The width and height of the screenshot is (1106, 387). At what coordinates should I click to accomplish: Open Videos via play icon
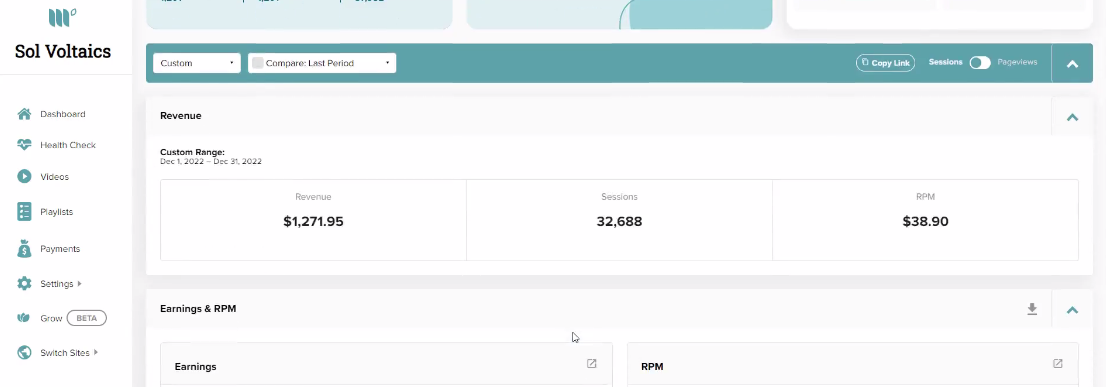pyautogui.click(x=24, y=177)
